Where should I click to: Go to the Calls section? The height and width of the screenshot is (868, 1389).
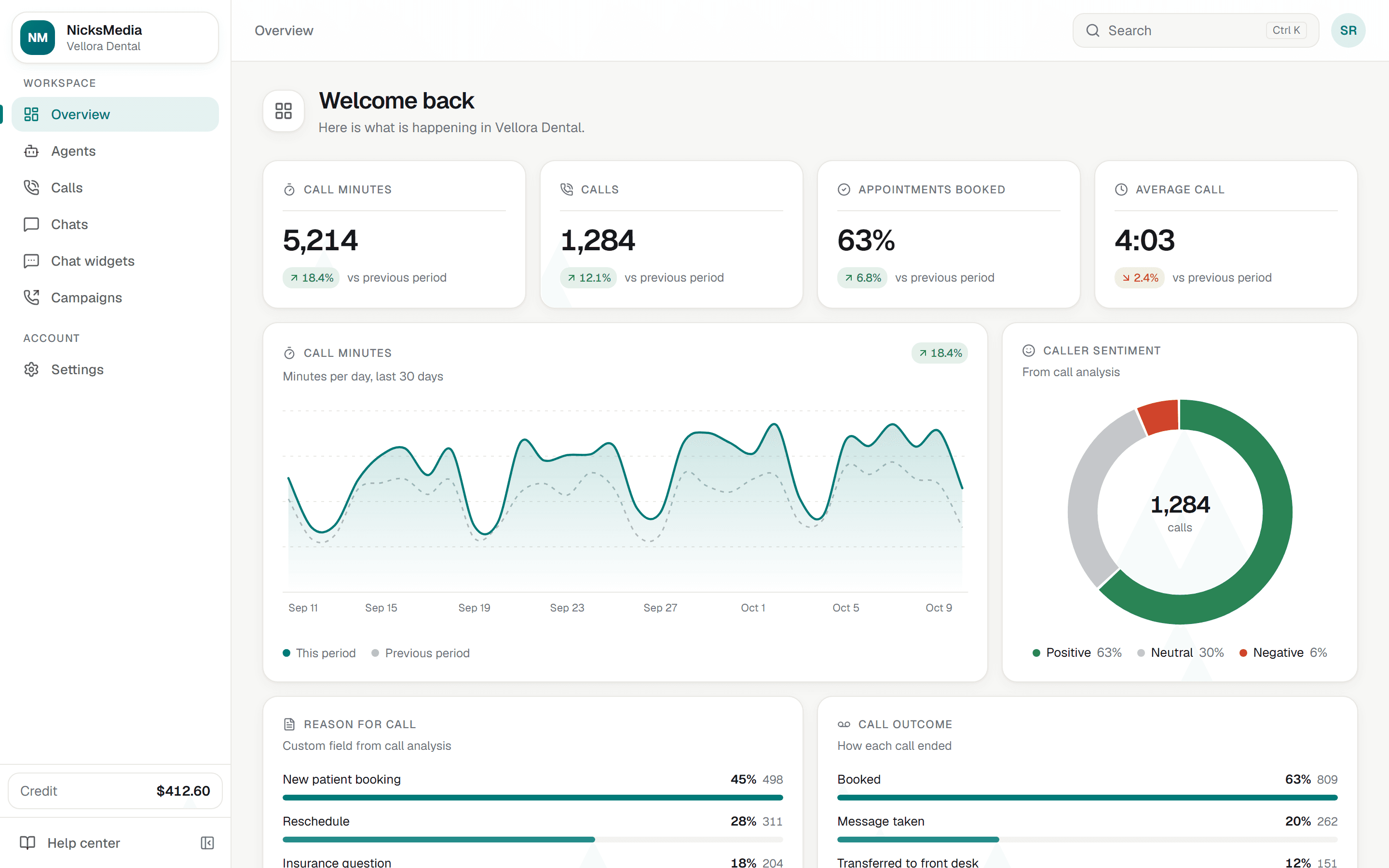(115, 188)
